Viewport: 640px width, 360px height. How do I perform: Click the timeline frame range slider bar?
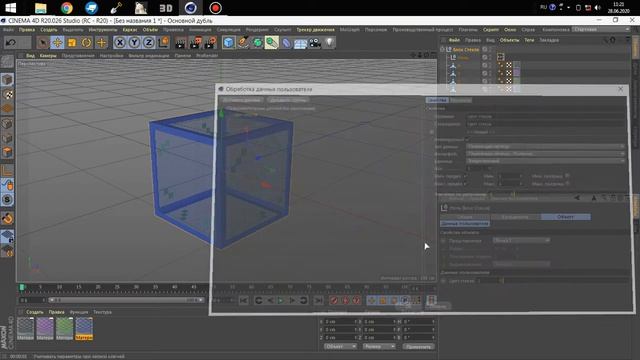(x=126, y=300)
